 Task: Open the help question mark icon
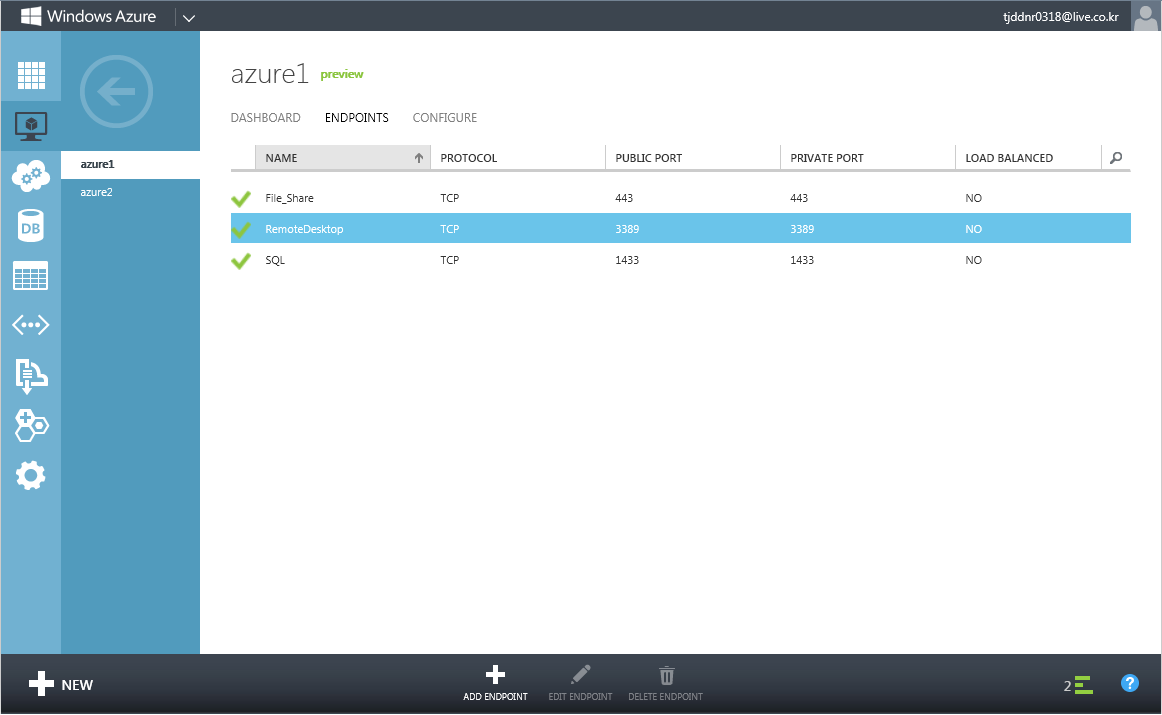1129,683
